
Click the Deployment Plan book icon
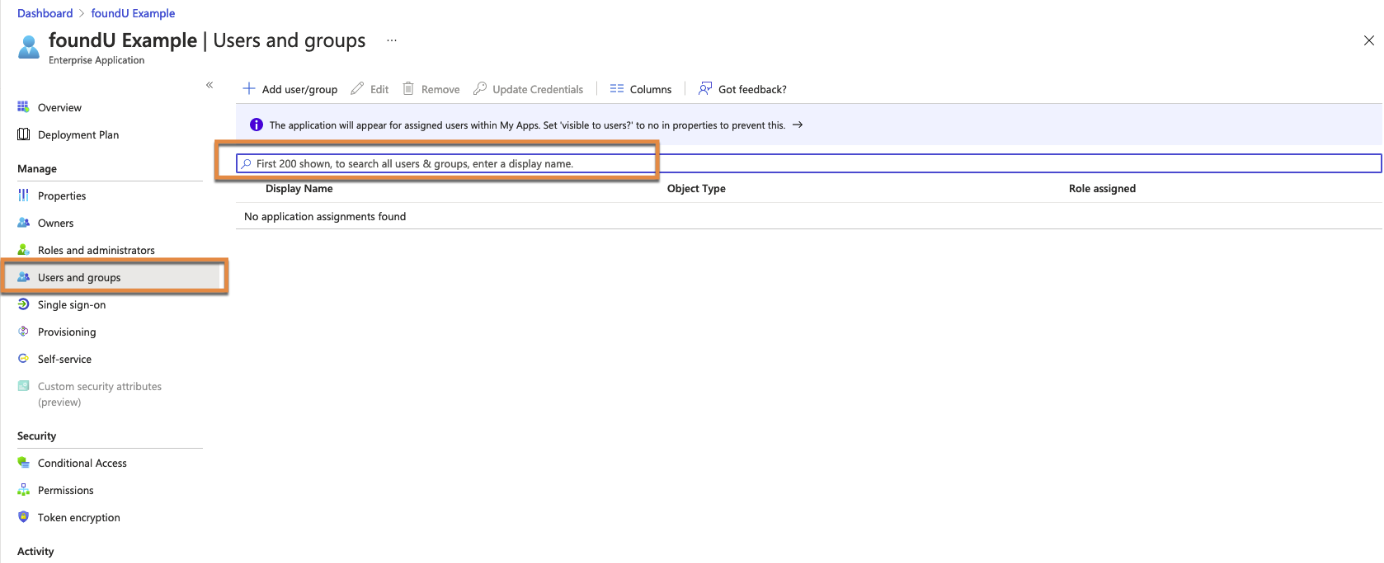click(x=23, y=135)
